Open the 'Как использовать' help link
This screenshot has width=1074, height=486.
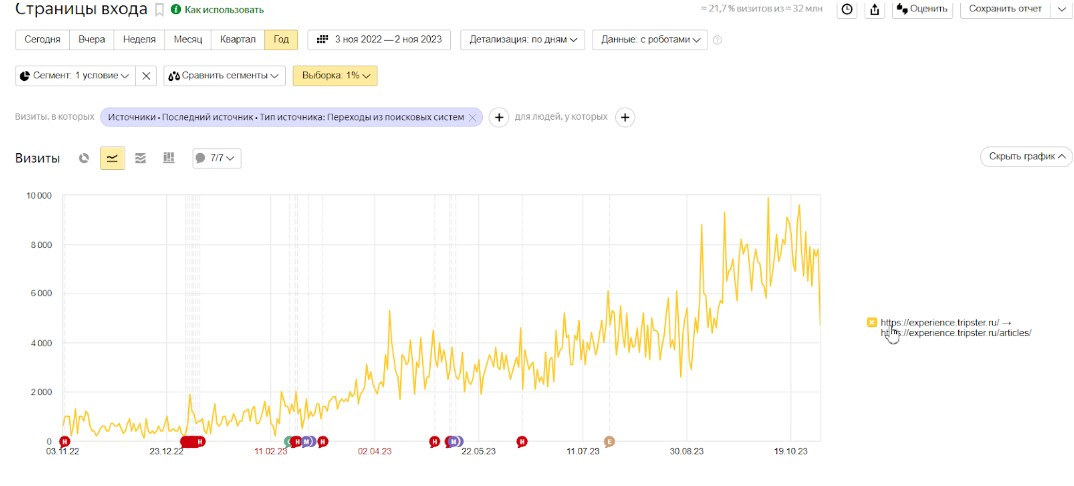(x=224, y=10)
